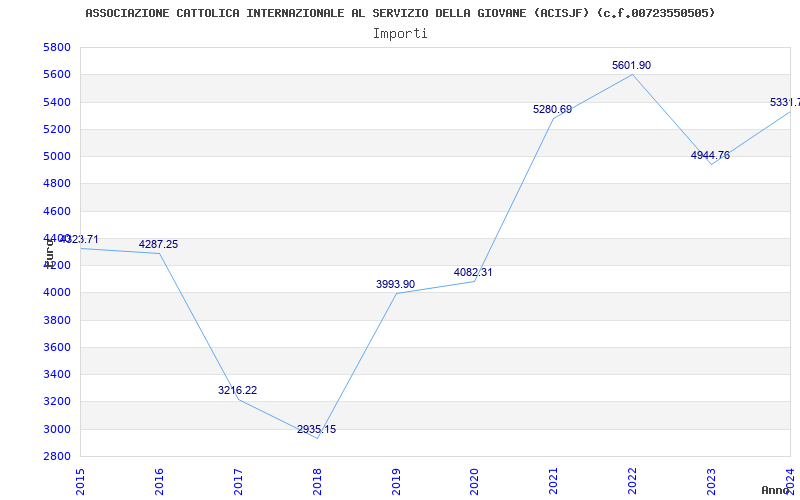Click the 2021 x-axis year label
Image resolution: width=800 pixels, height=500 pixels.
coord(554,482)
